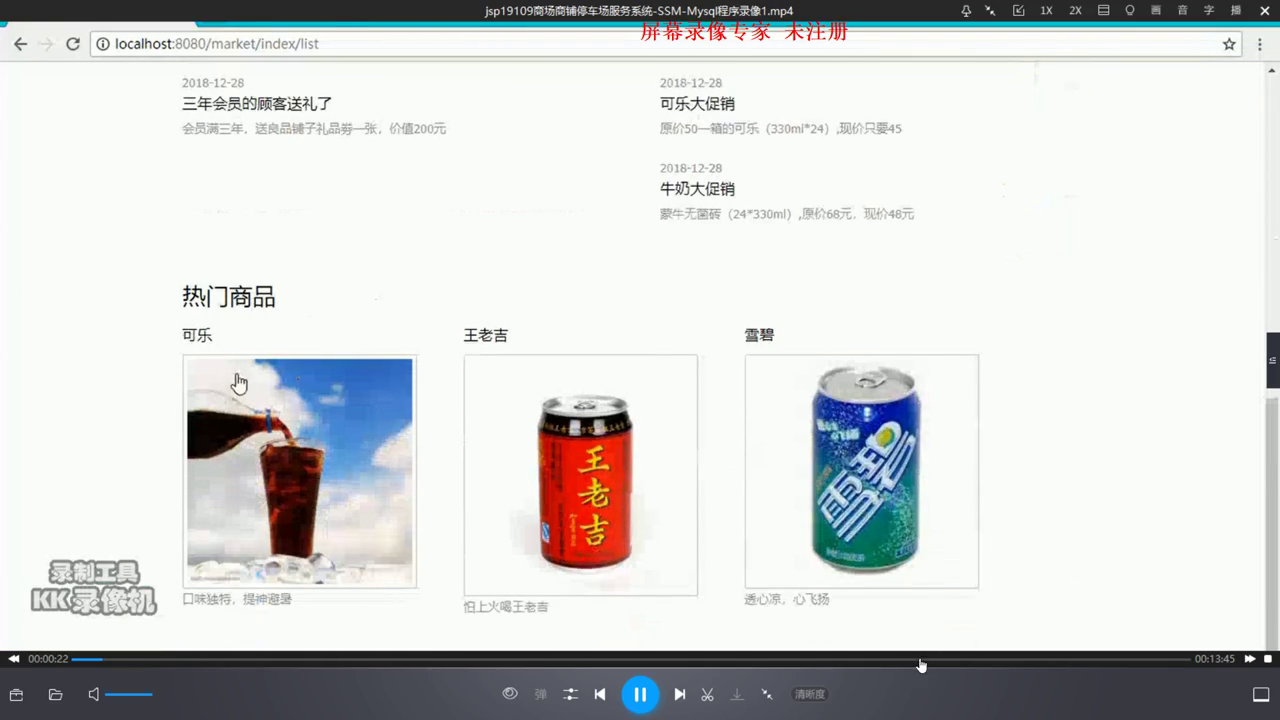Image resolution: width=1280 pixels, height=720 pixels.
Task: Click the 可乐 product name
Action: (x=197, y=335)
